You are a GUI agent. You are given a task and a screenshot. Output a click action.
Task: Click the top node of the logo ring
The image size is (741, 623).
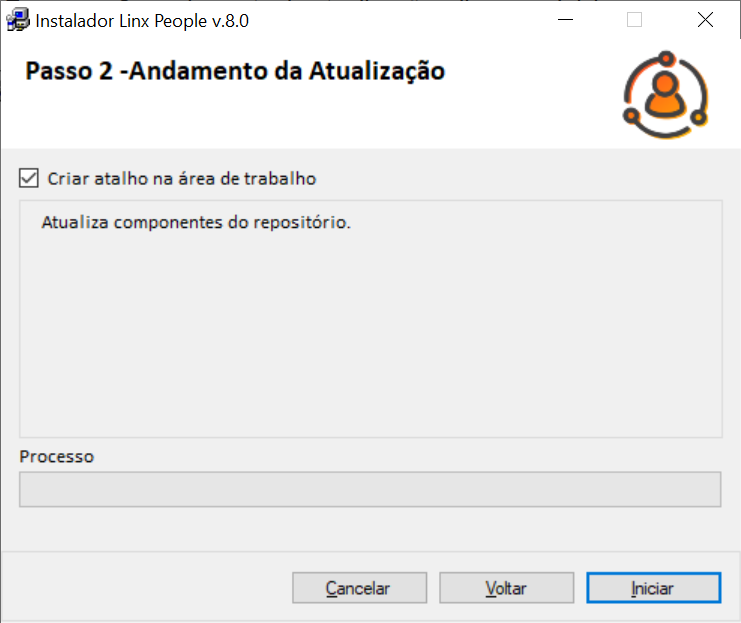(x=666, y=59)
